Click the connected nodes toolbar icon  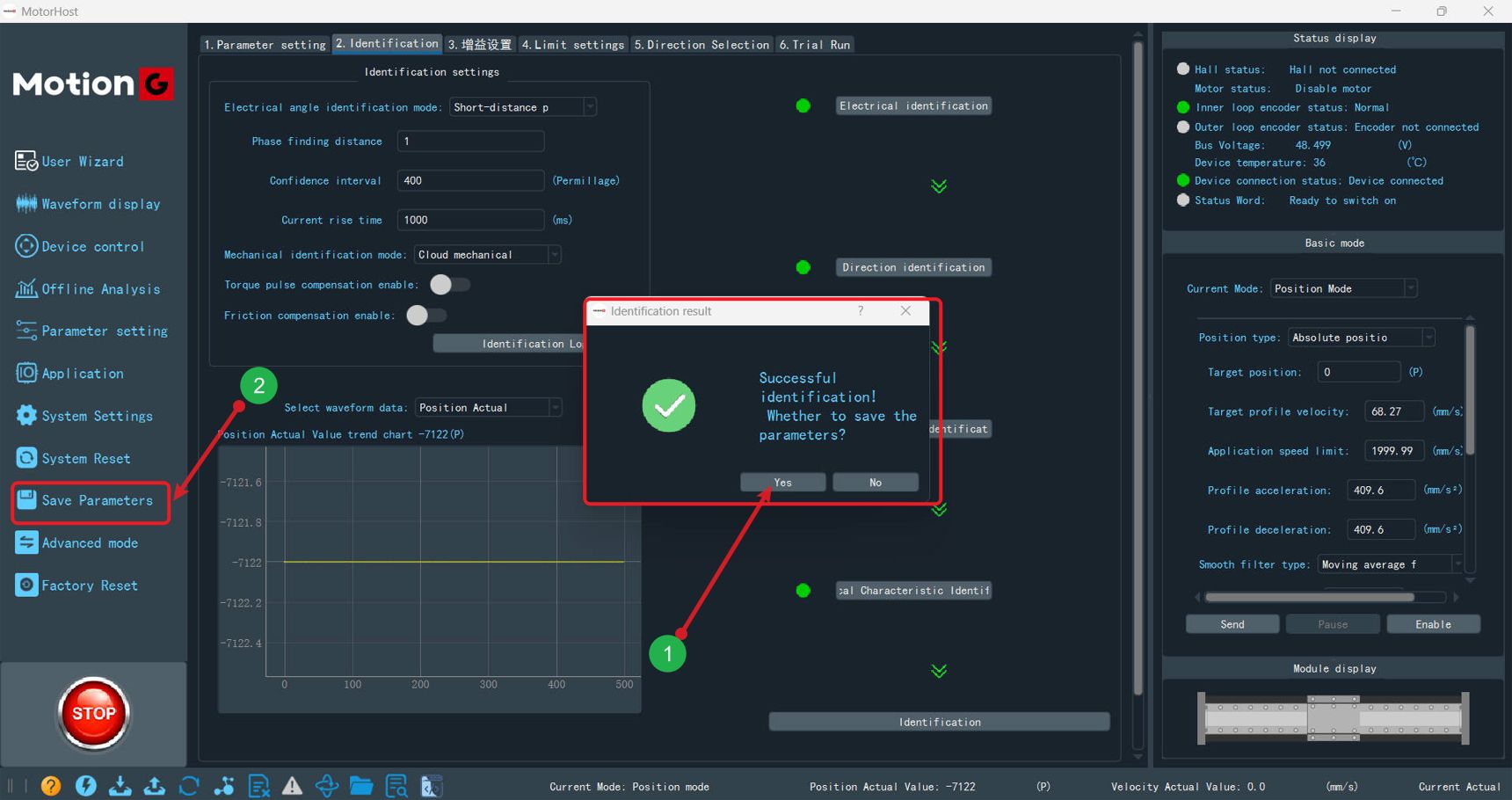pyautogui.click(x=223, y=786)
